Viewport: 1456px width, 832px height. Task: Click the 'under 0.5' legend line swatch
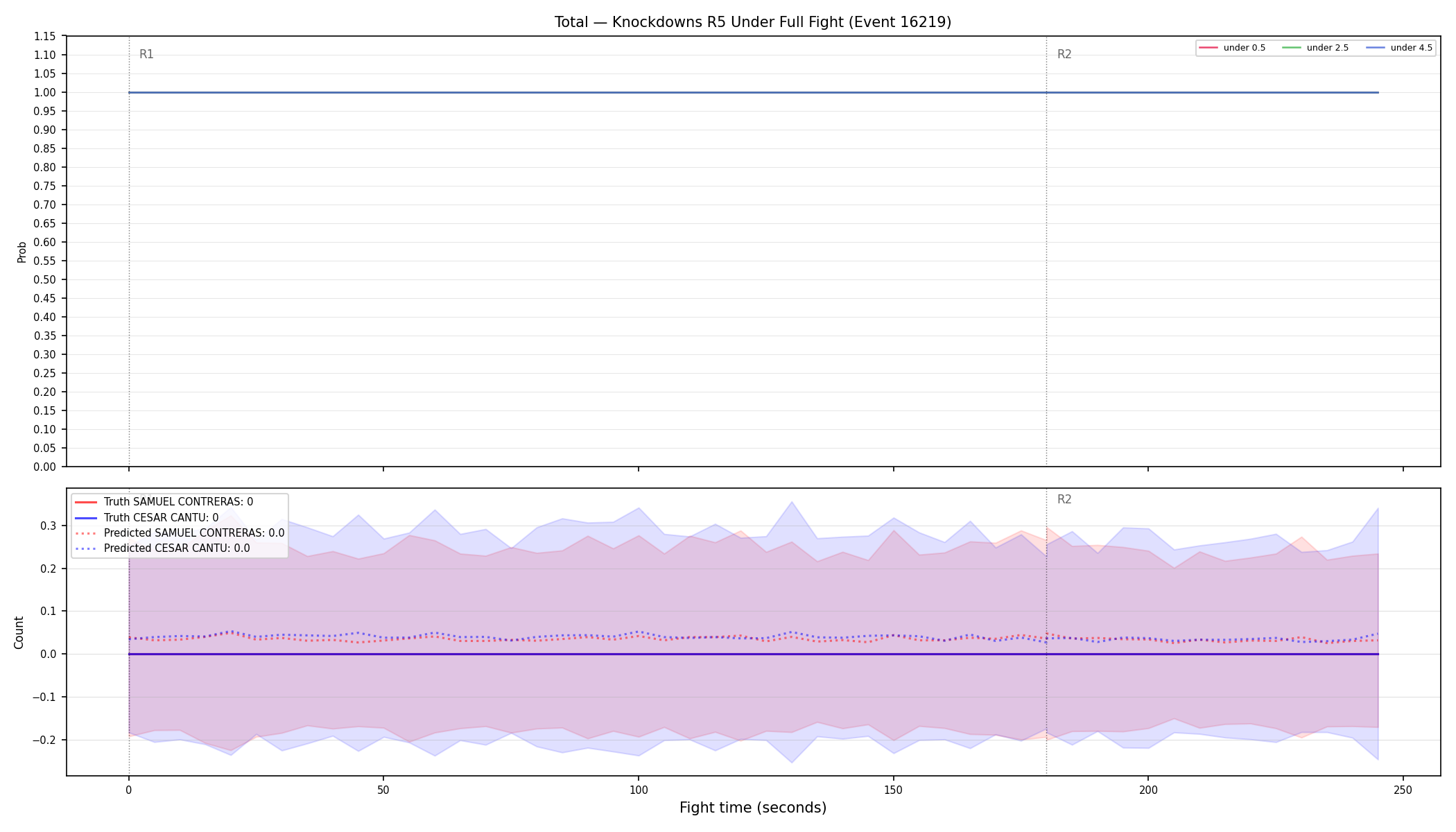coord(1208,48)
